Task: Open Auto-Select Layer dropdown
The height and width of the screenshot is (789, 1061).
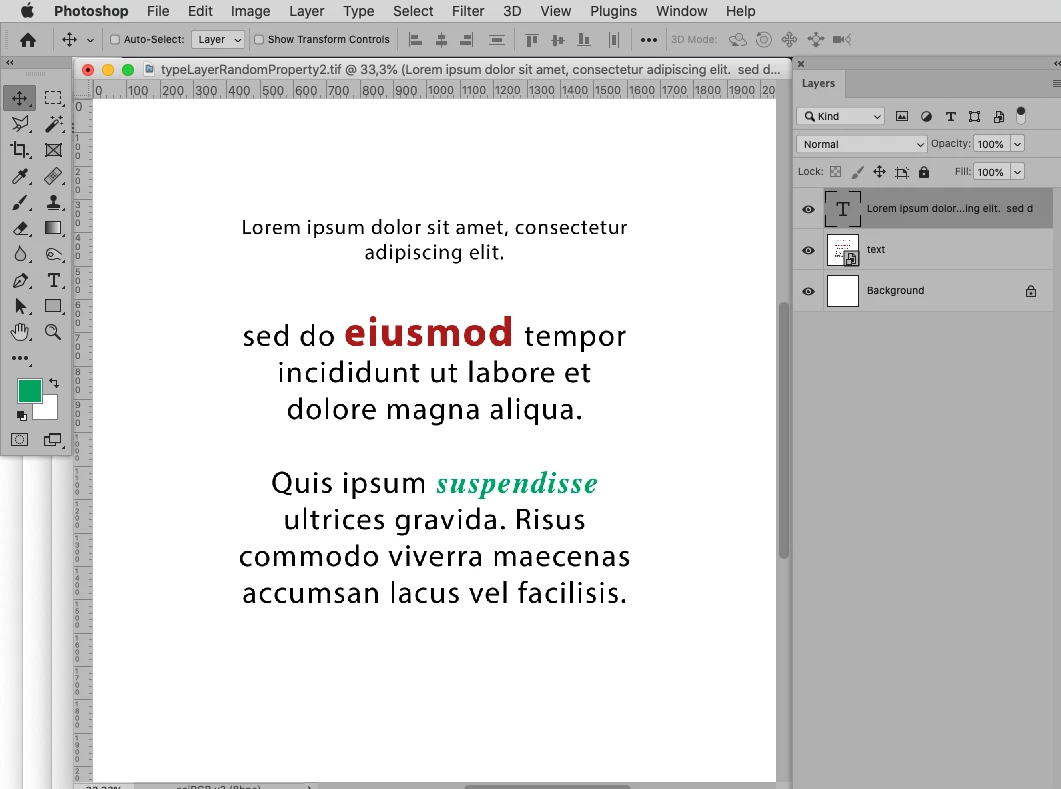Action: click(218, 39)
